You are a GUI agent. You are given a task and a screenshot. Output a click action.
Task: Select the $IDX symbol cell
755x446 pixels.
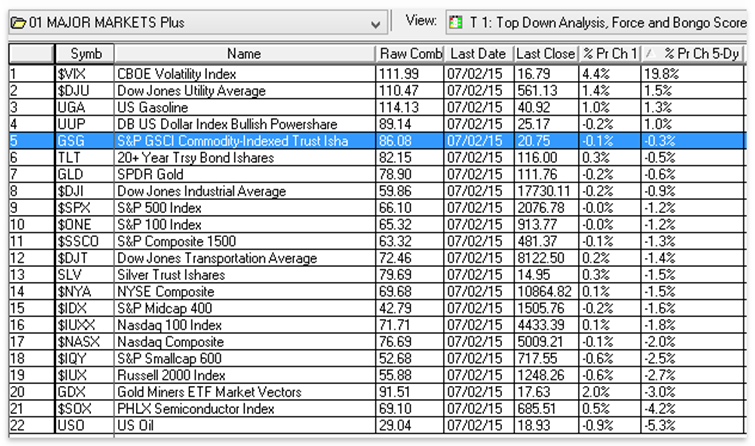click(85, 308)
